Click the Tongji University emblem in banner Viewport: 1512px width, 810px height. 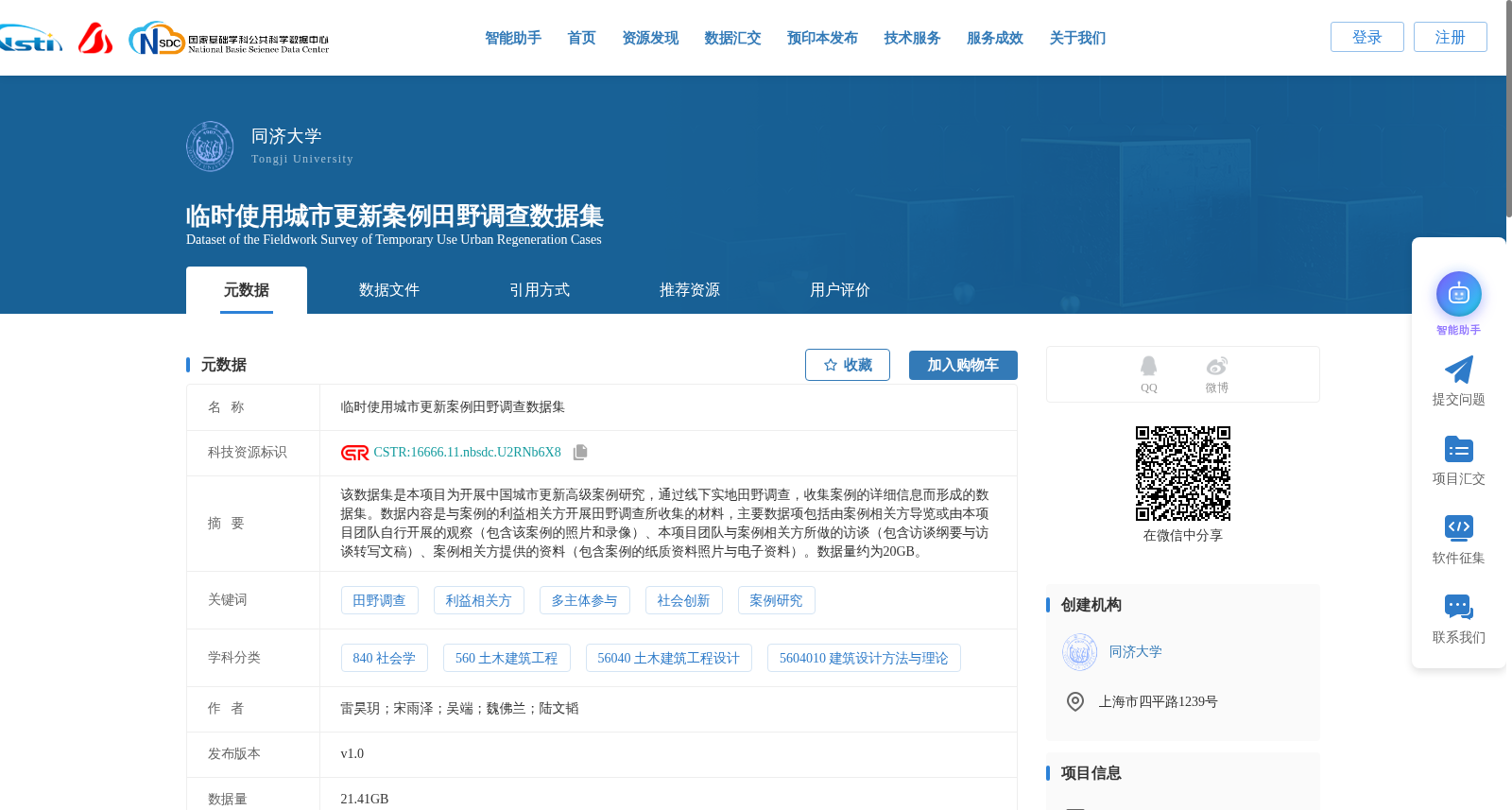210,146
